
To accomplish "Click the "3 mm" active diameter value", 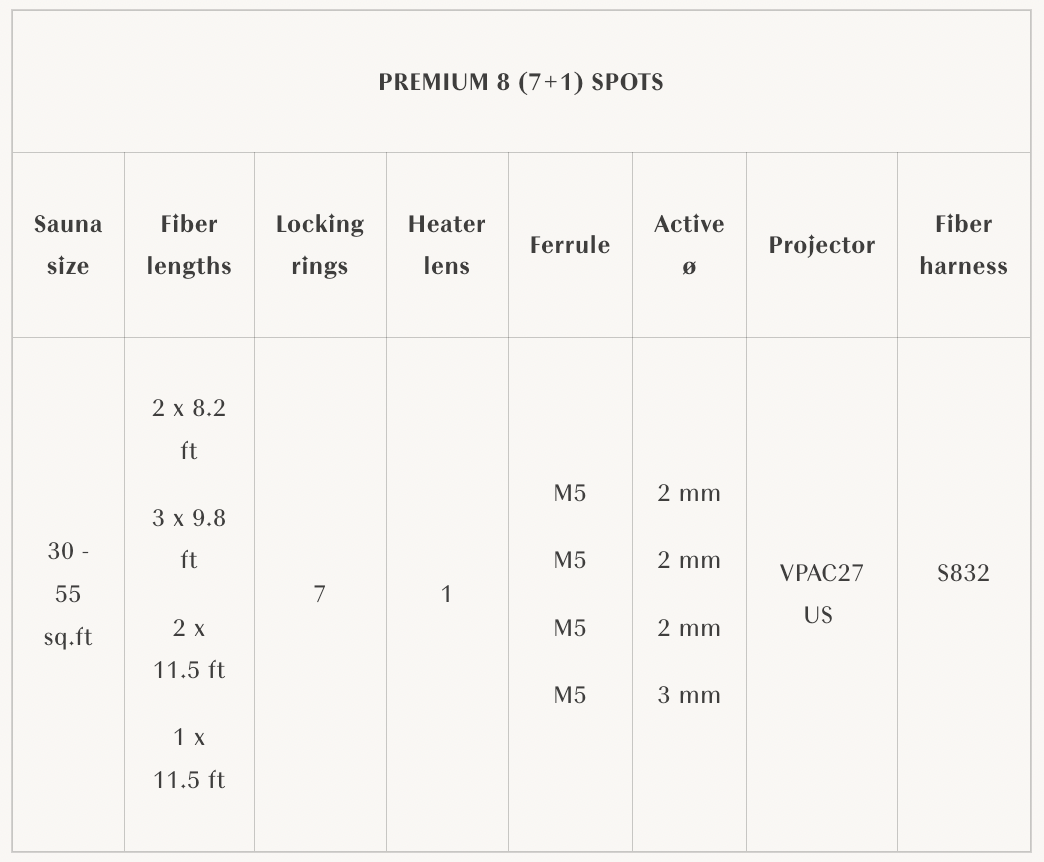I will [689, 695].
